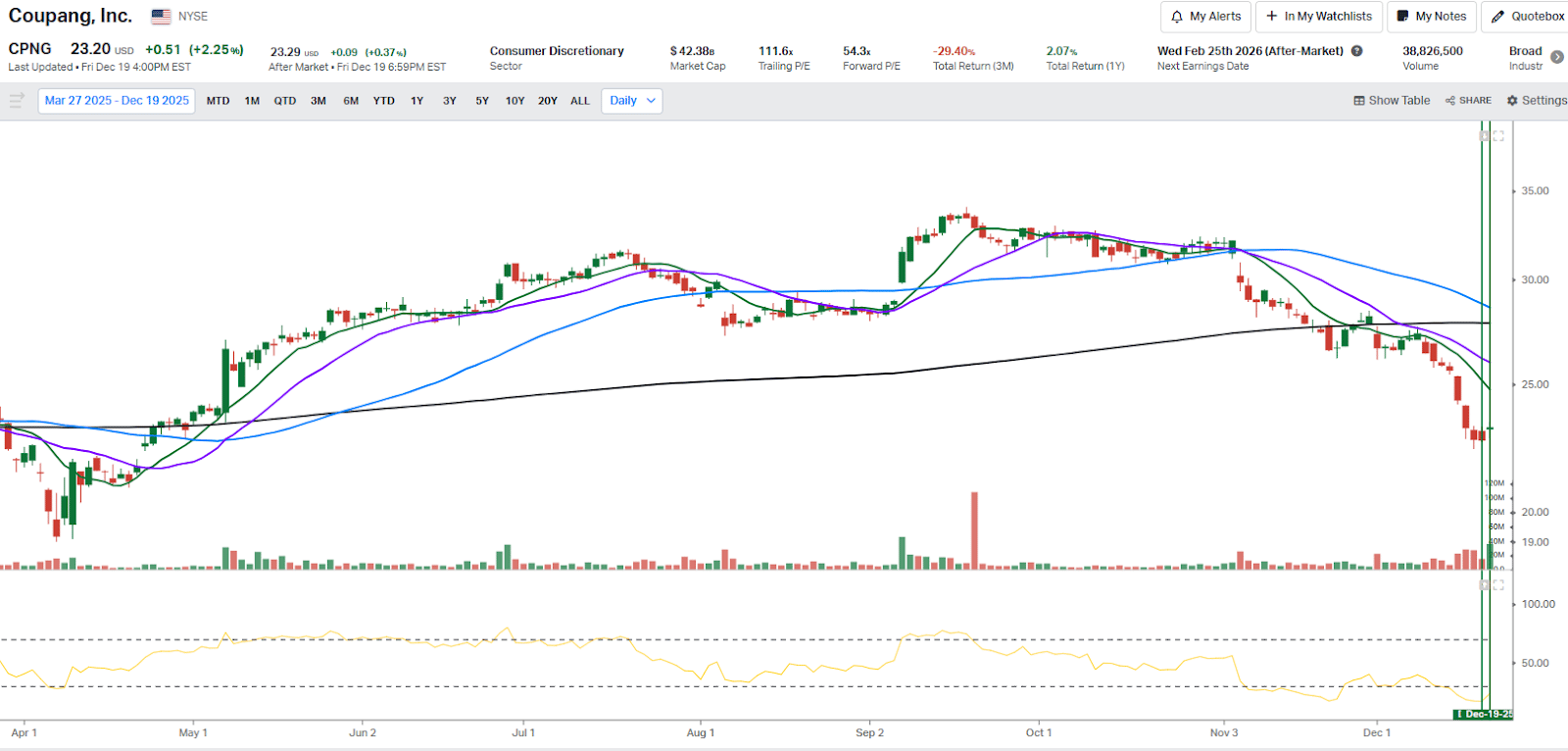Click the pencil icon for Quotebox
This screenshot has height=751, width=1568.
click(x=1497, y=17)
